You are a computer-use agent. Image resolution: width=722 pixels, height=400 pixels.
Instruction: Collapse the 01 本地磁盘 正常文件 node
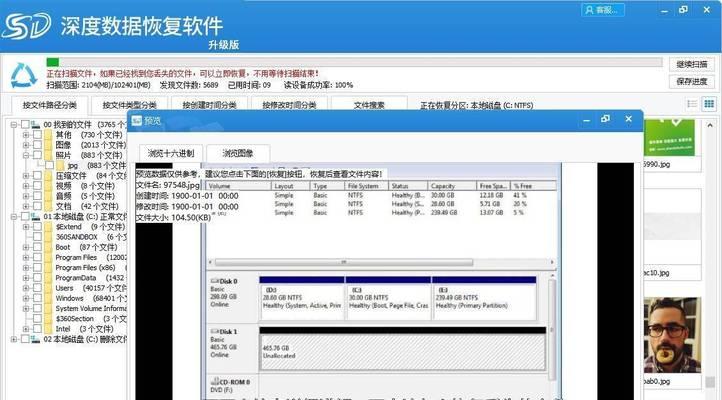pos(14,216)
